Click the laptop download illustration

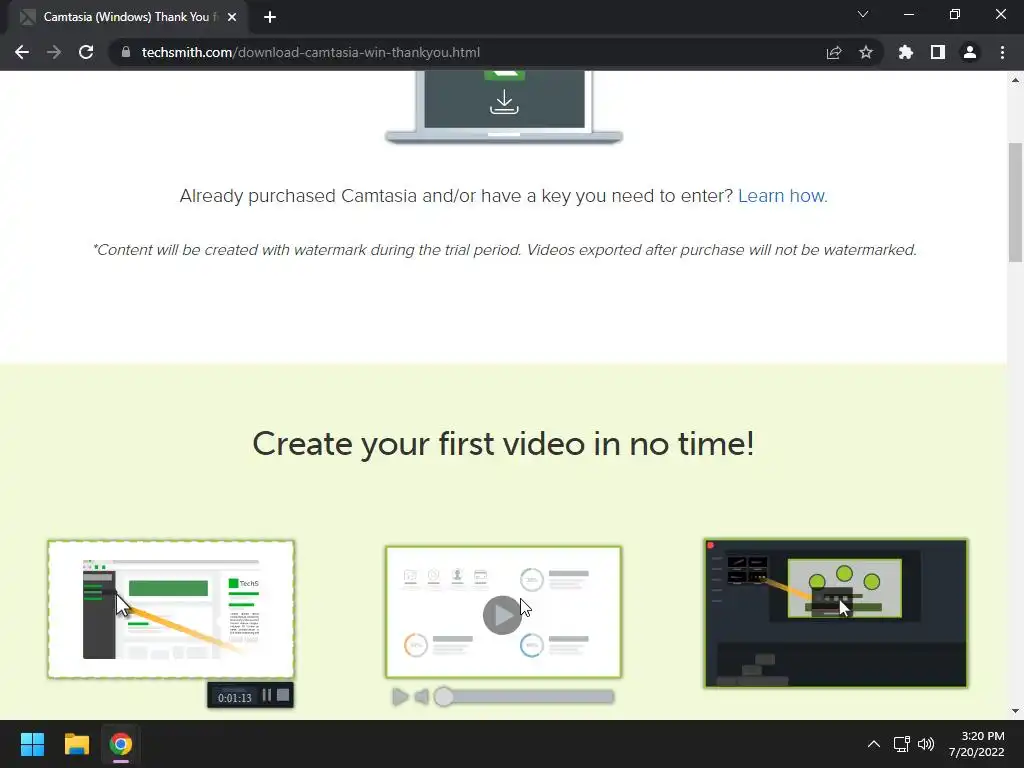[504, 107]
